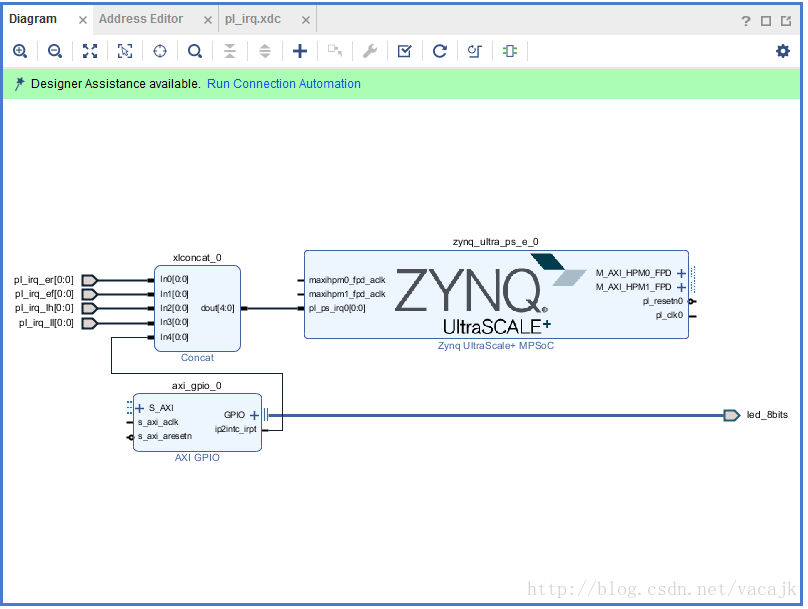Click the Zoom In toolbar icon
Screen dimensions: 808x609
point(20,51)
